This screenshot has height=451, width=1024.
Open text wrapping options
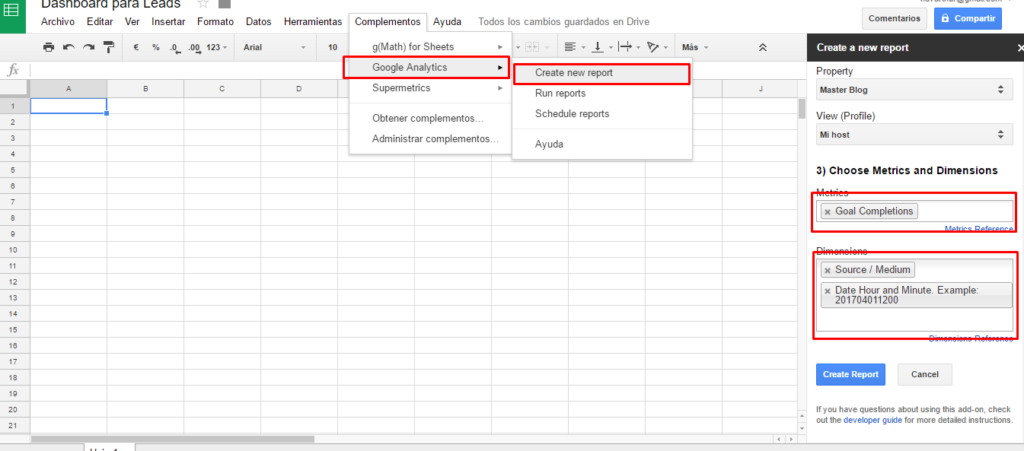point(628,47)
